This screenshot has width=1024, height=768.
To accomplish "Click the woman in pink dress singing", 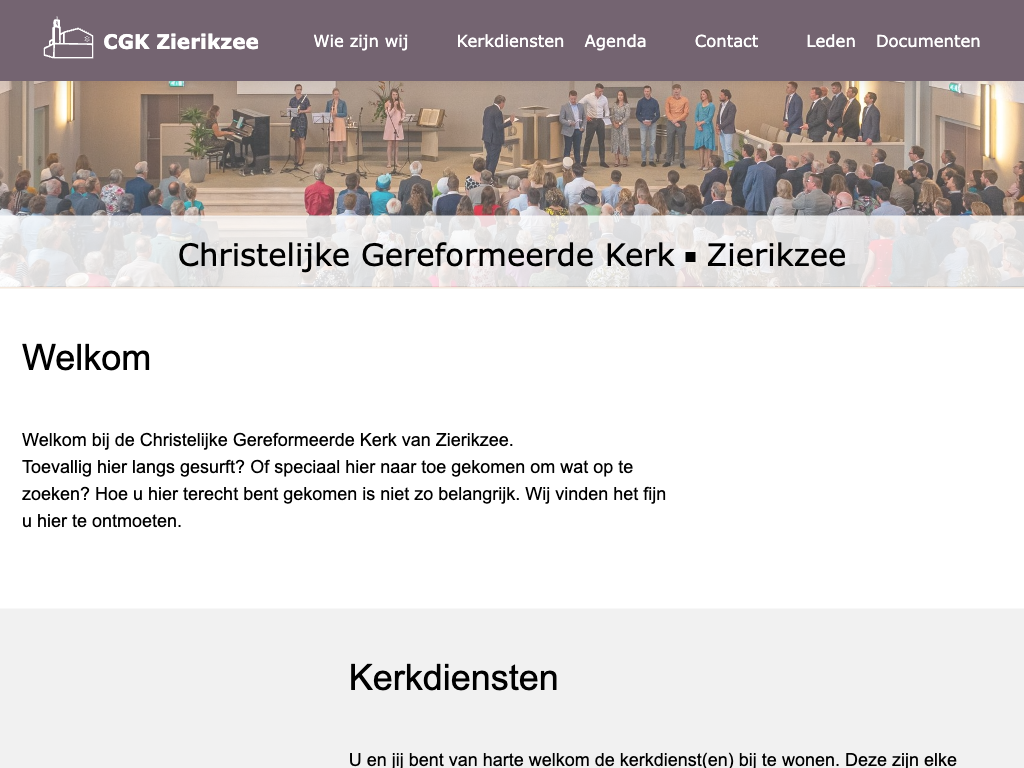I will click(393, 120).
